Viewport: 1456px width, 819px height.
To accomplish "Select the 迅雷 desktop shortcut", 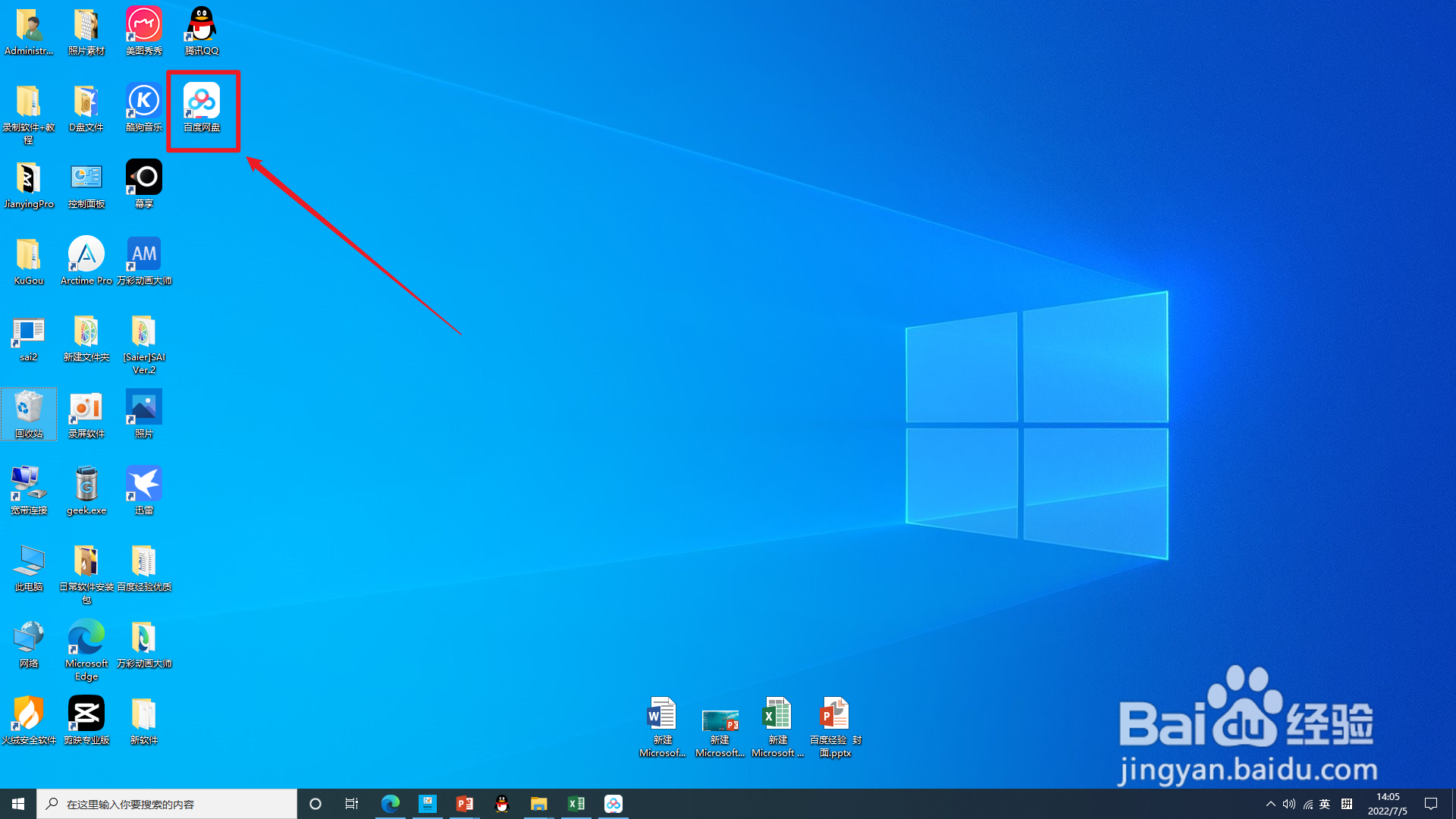I will coord(144,491).
